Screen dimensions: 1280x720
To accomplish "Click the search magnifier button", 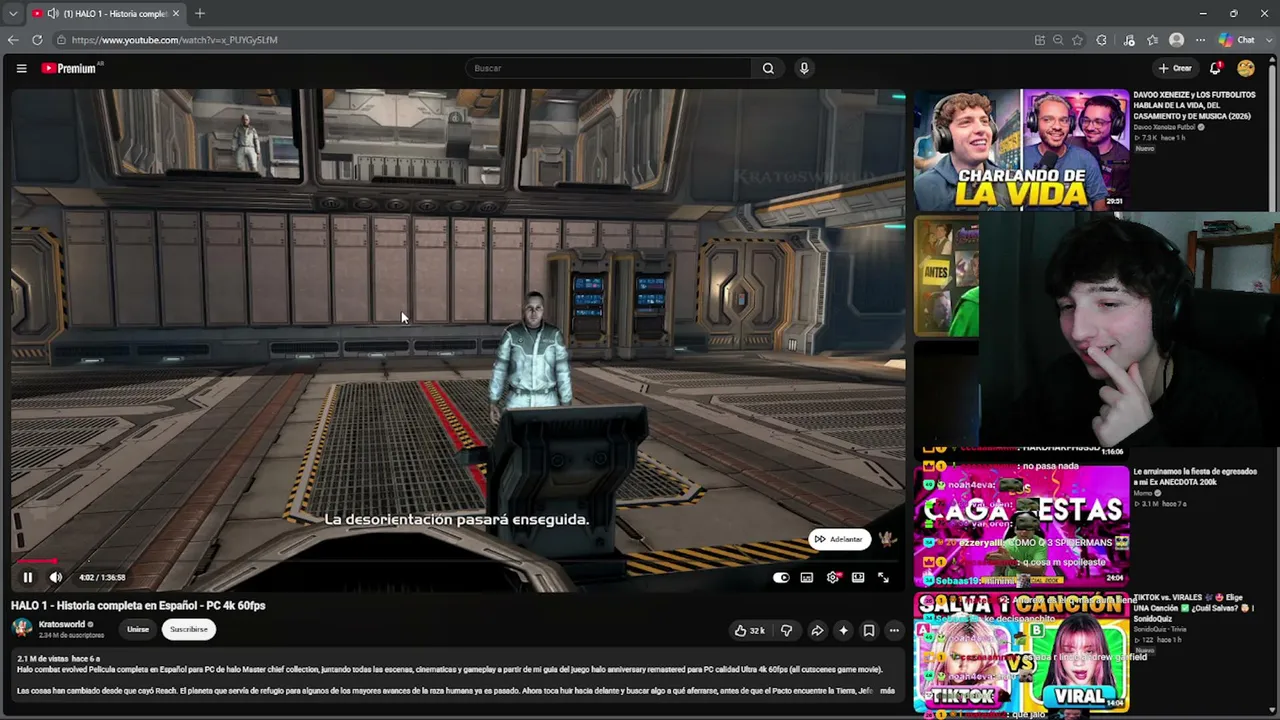I will click(x=768, y=68).
